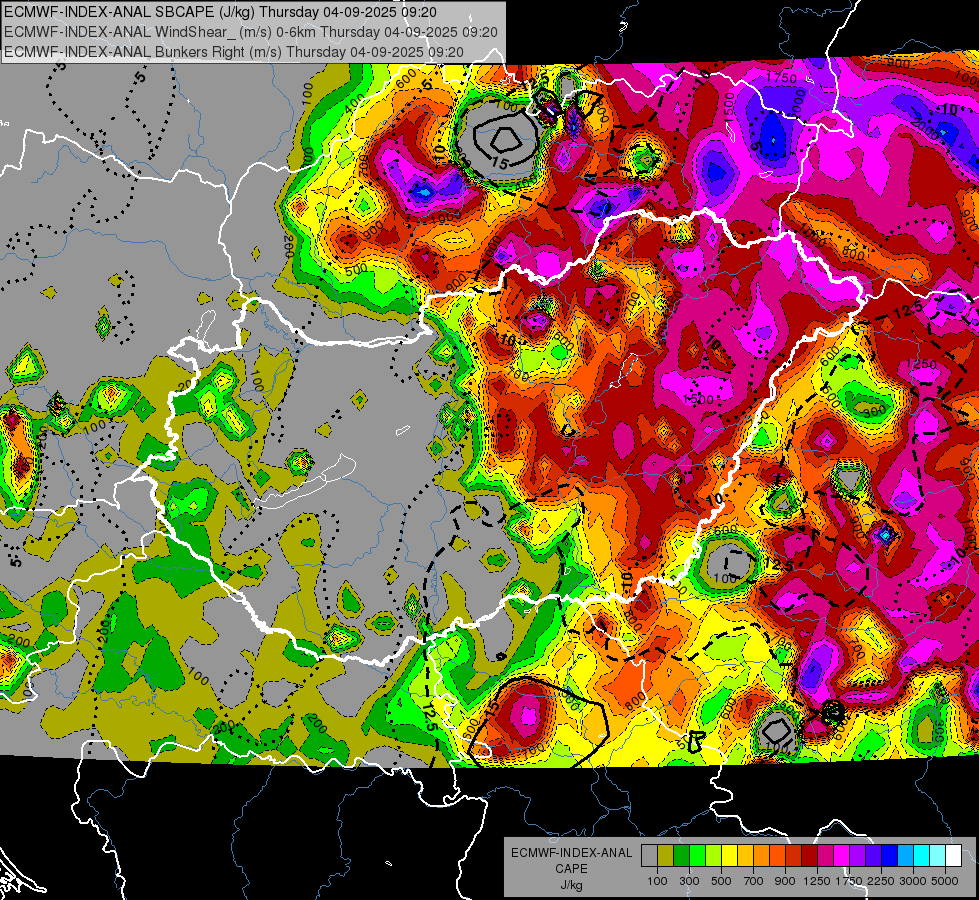This screenshot has height=900, width=979.
Task: Select the olive swatch in CAPE legend
Action: 666,856
